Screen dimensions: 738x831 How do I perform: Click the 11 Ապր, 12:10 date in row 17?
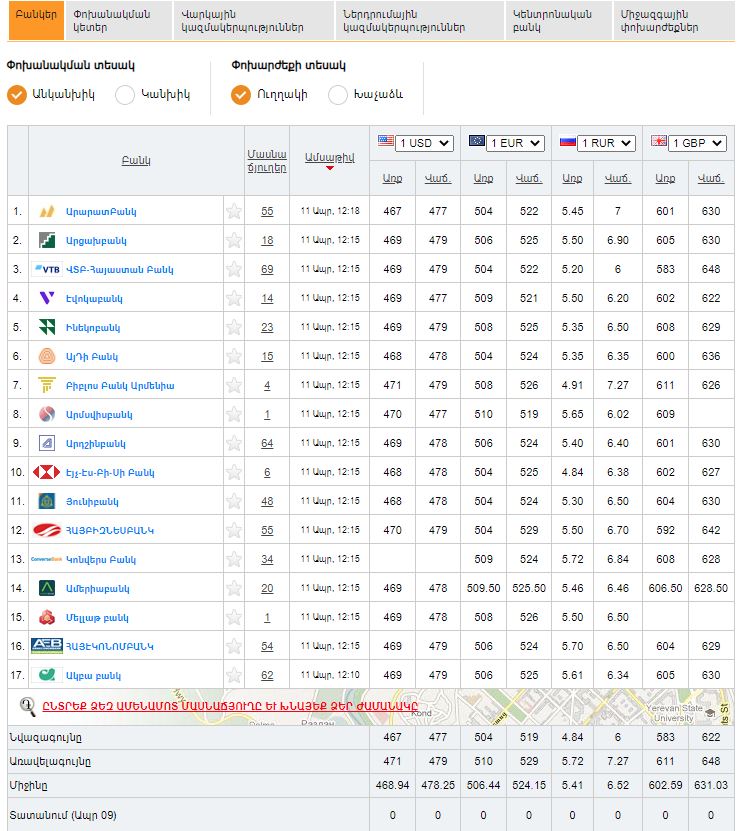click(330, 675)
